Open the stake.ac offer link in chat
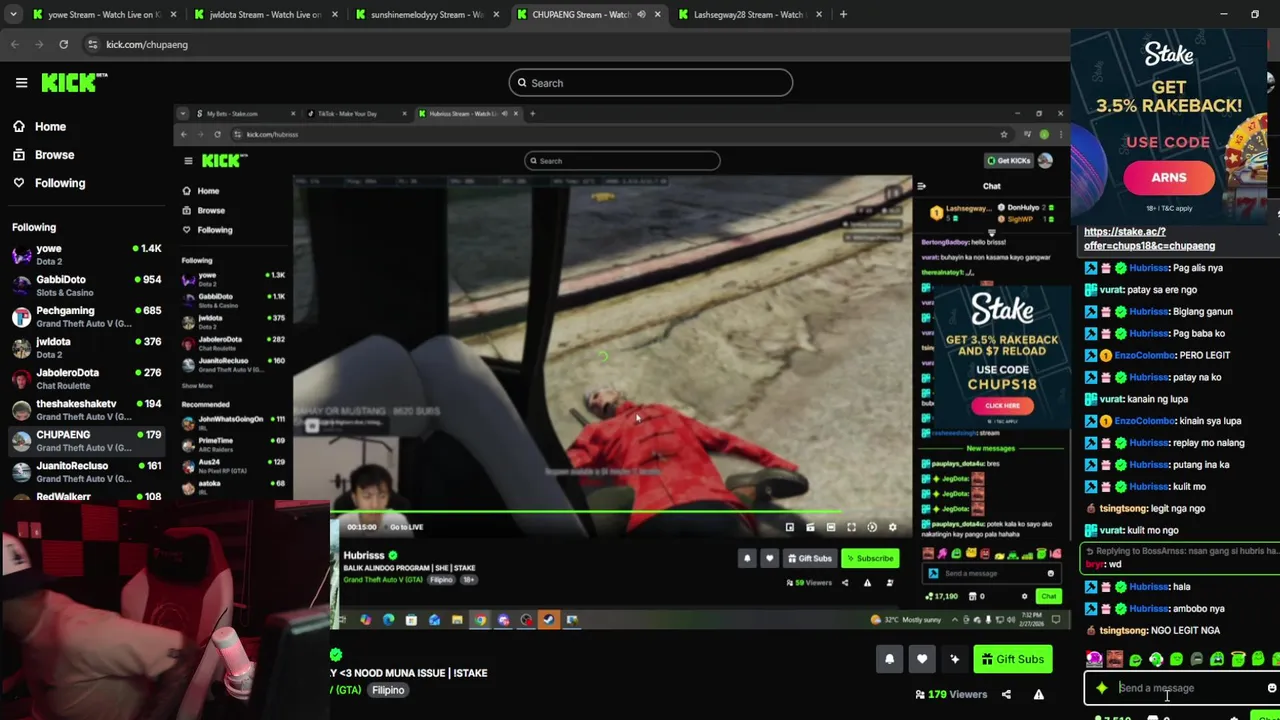 click(x=1149, y=238)
